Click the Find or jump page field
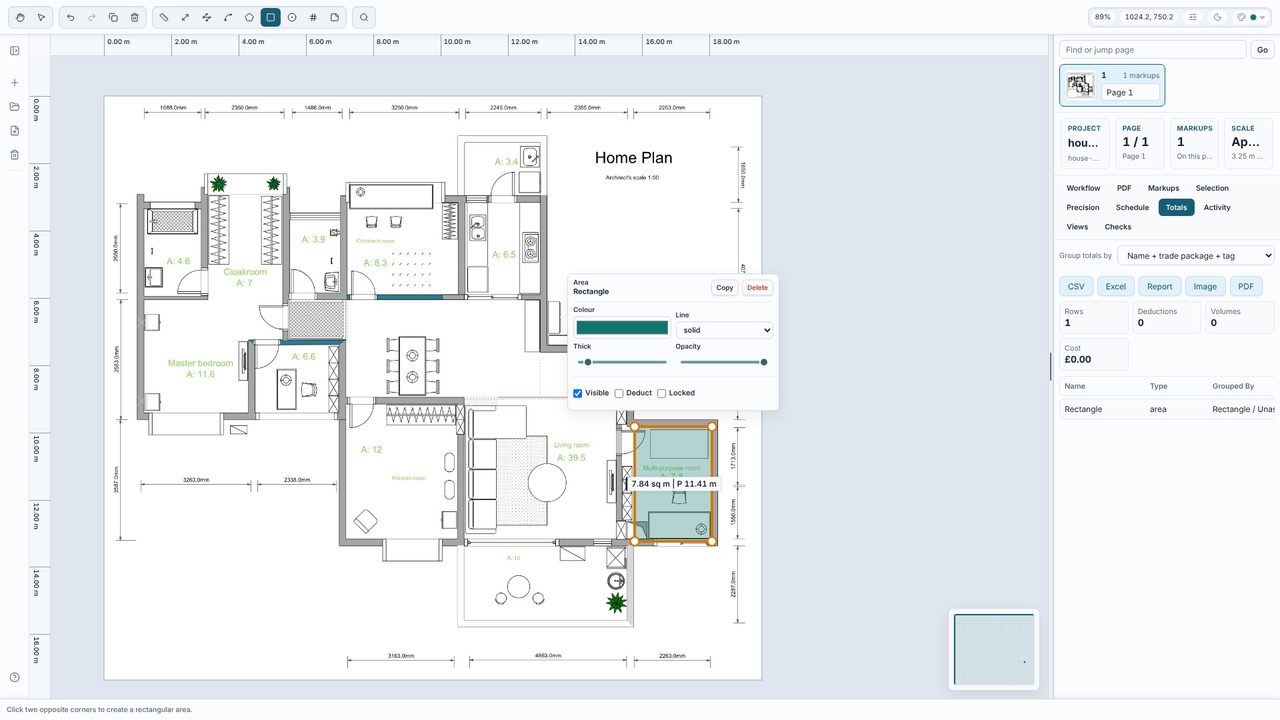This screenshot has height=720, width=1280. pyautogui.click(x=1153, y=50)
